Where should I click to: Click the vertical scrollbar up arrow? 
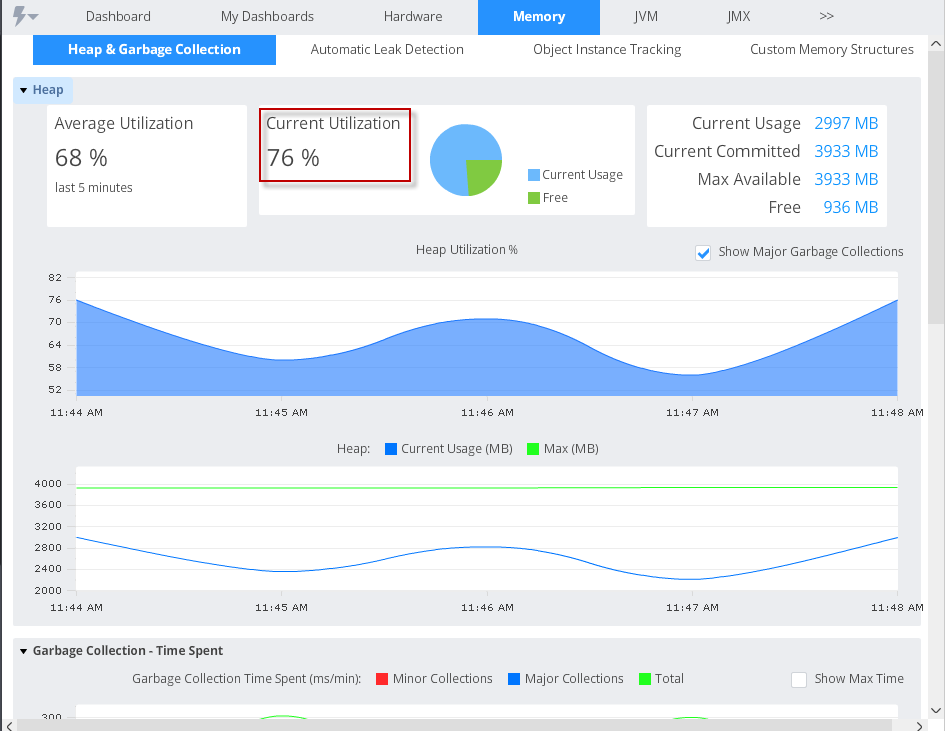pos(936,43)
